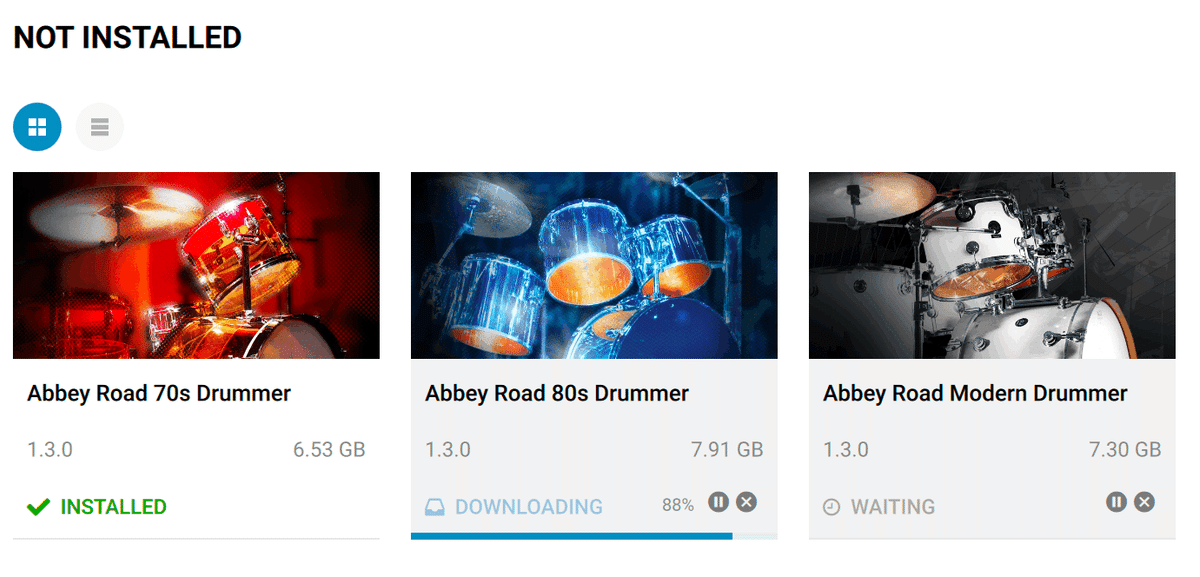Screen dimensions: 1200x577
Task: Click the INSTALLED status label
Action: click(x=114, y=507)
